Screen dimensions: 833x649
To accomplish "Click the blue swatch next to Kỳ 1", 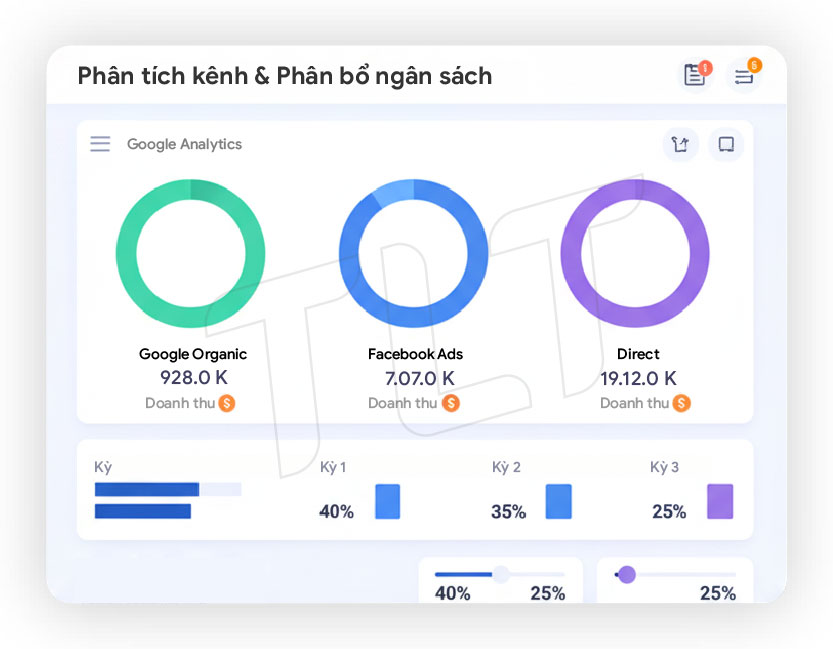I will point(387,502).
